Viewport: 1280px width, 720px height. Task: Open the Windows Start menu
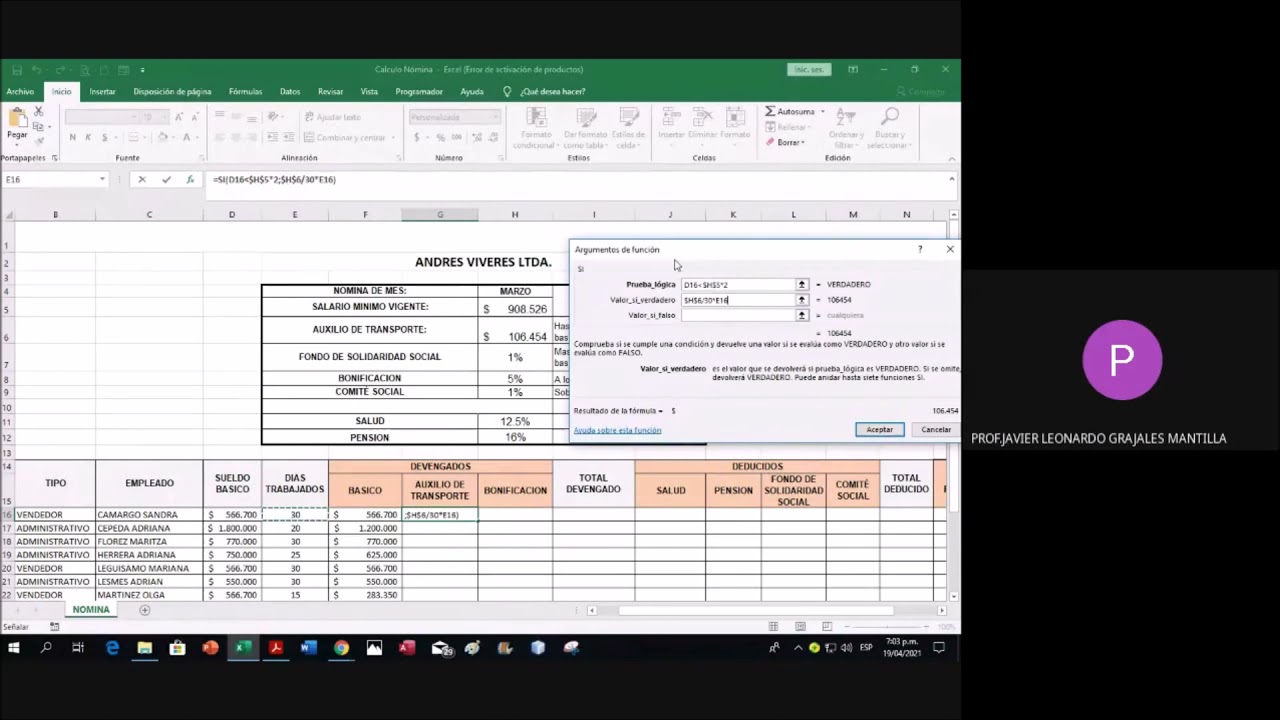[14, 648]
